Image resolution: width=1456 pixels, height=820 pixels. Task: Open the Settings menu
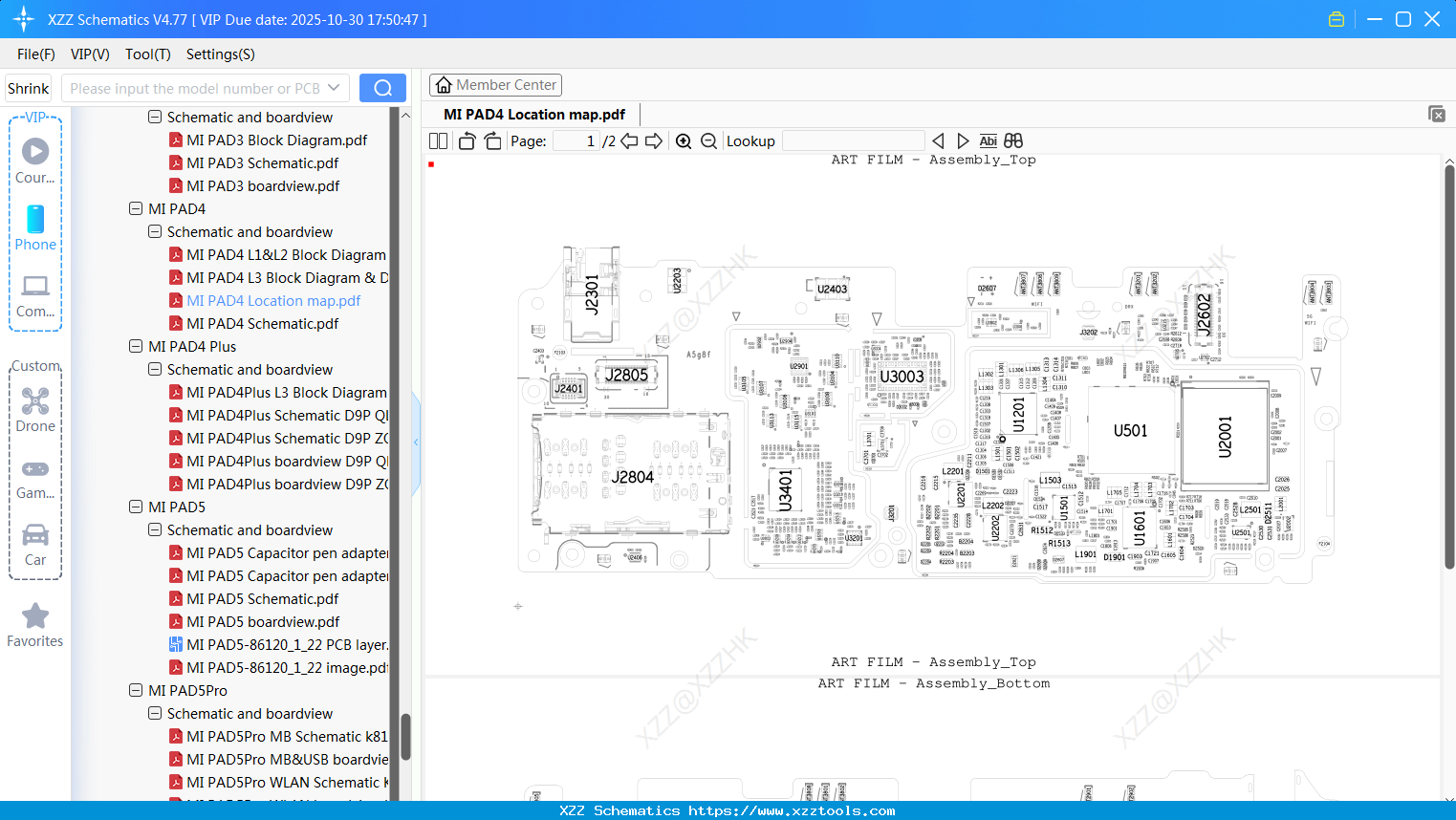pos(220,54)
